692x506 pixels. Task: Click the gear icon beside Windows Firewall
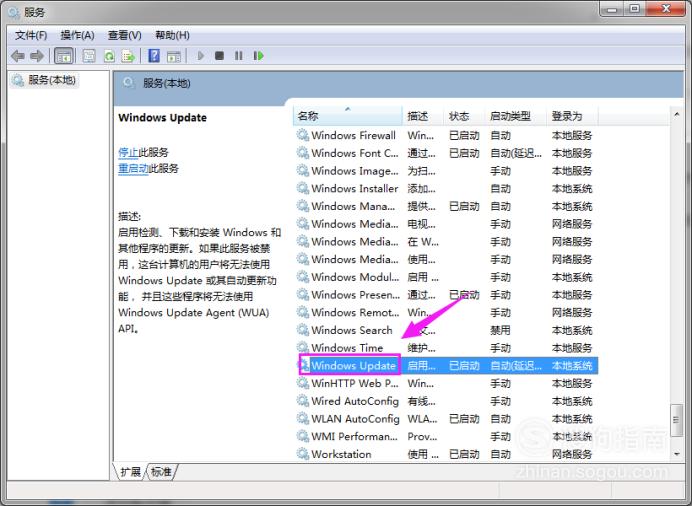pyautogui.click(x=303, y=135)
